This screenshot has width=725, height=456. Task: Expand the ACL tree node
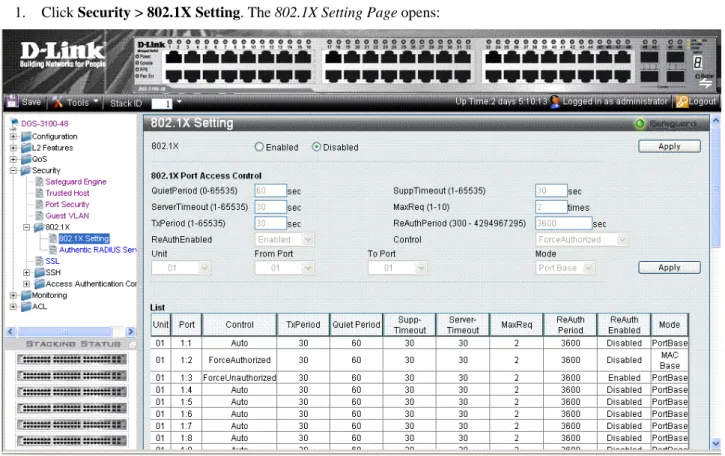(x=13, y=306)
